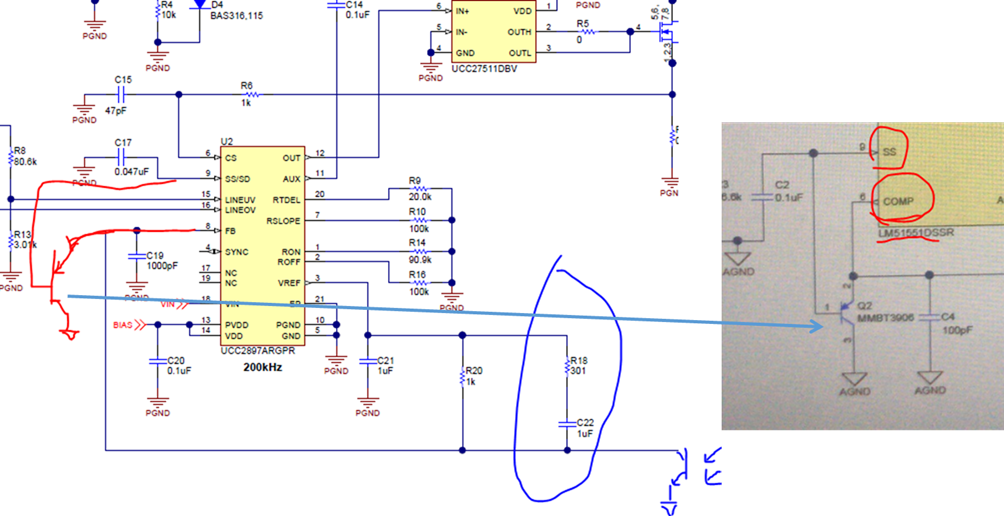Select capacitor C14 0.1uF label

click(358, 10)
